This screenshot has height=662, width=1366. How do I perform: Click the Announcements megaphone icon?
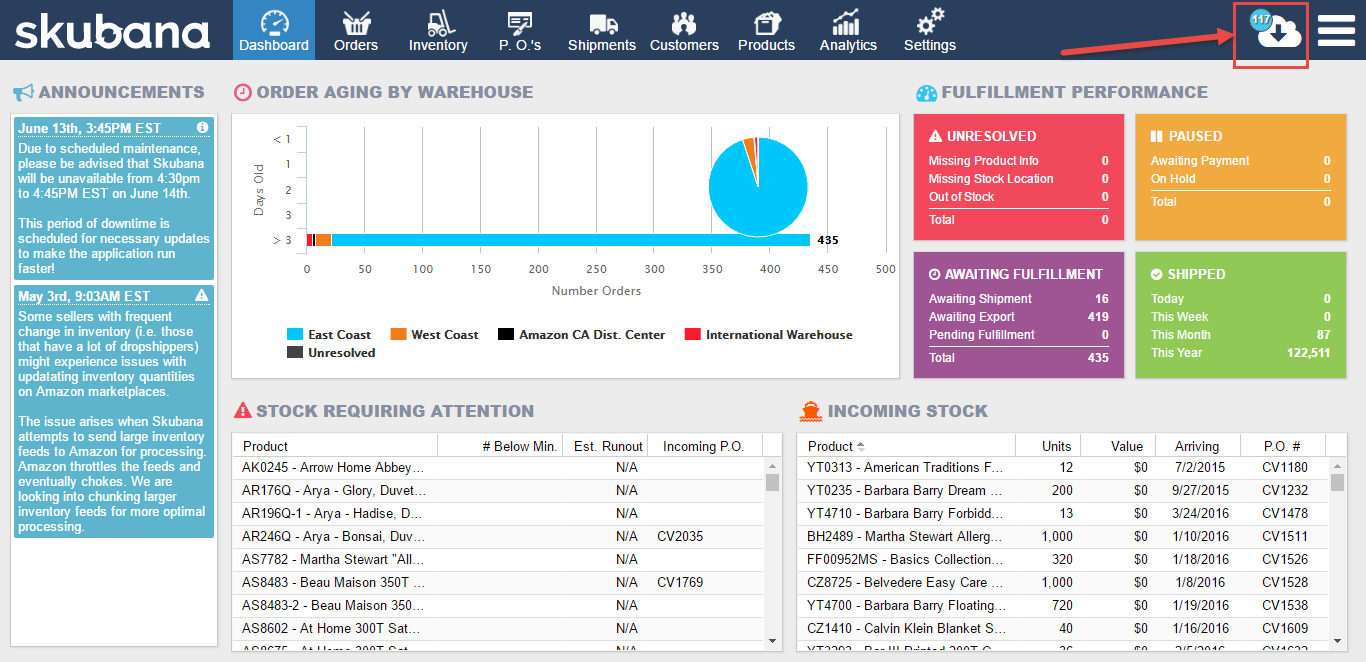coord(23,93)
